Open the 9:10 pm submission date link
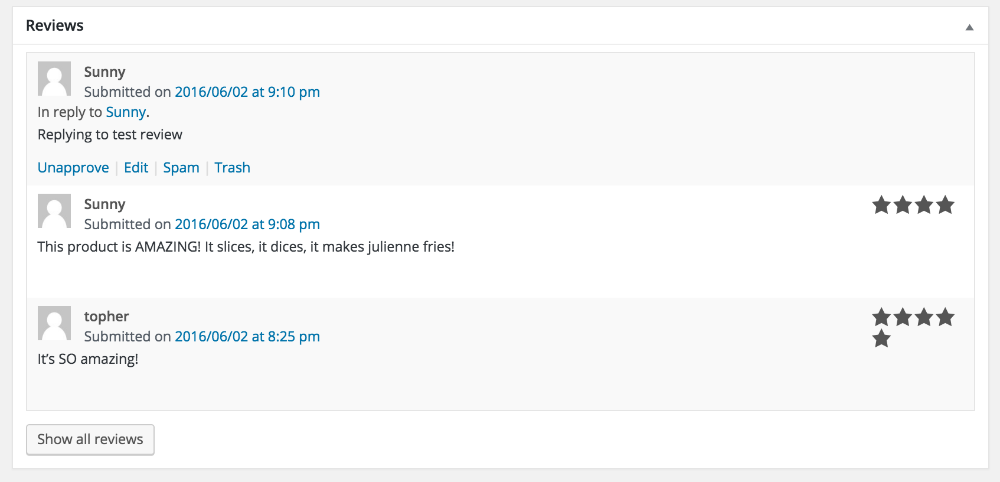The image size is (1000, 482). [x=247, y=92]
